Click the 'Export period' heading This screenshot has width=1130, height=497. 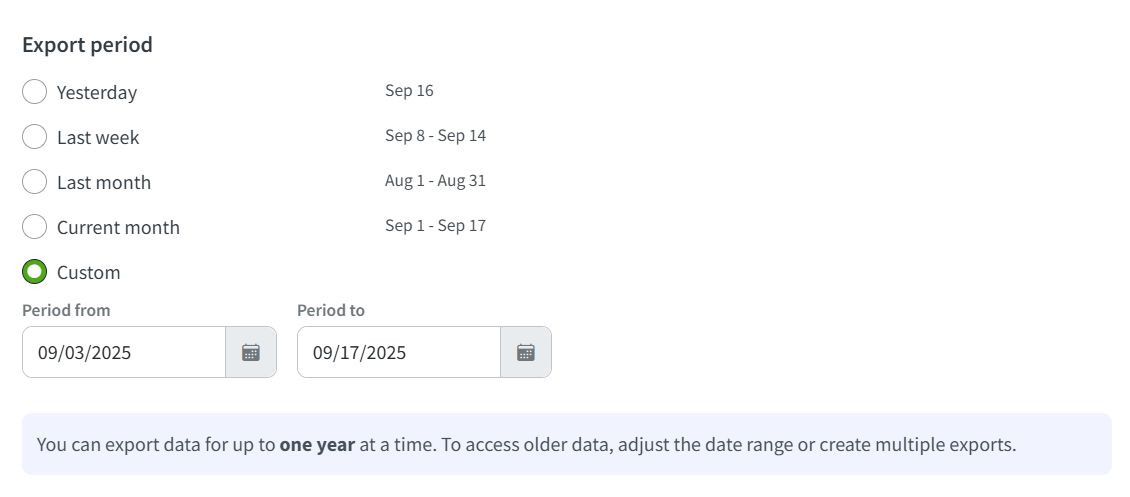87,45
